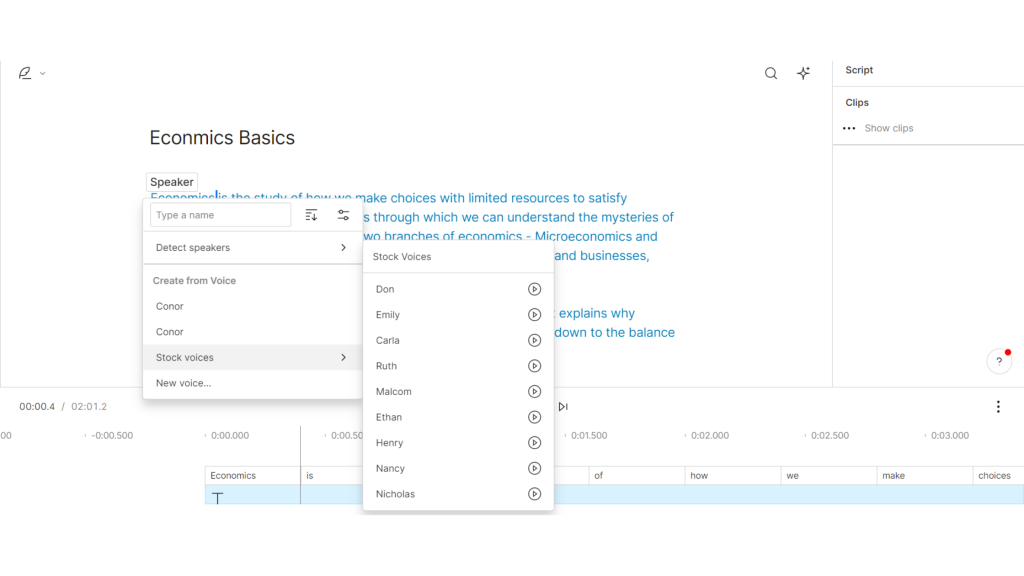Open dropdown arrow beside pen icon
1024x576 pixels.
coord(43,74)
